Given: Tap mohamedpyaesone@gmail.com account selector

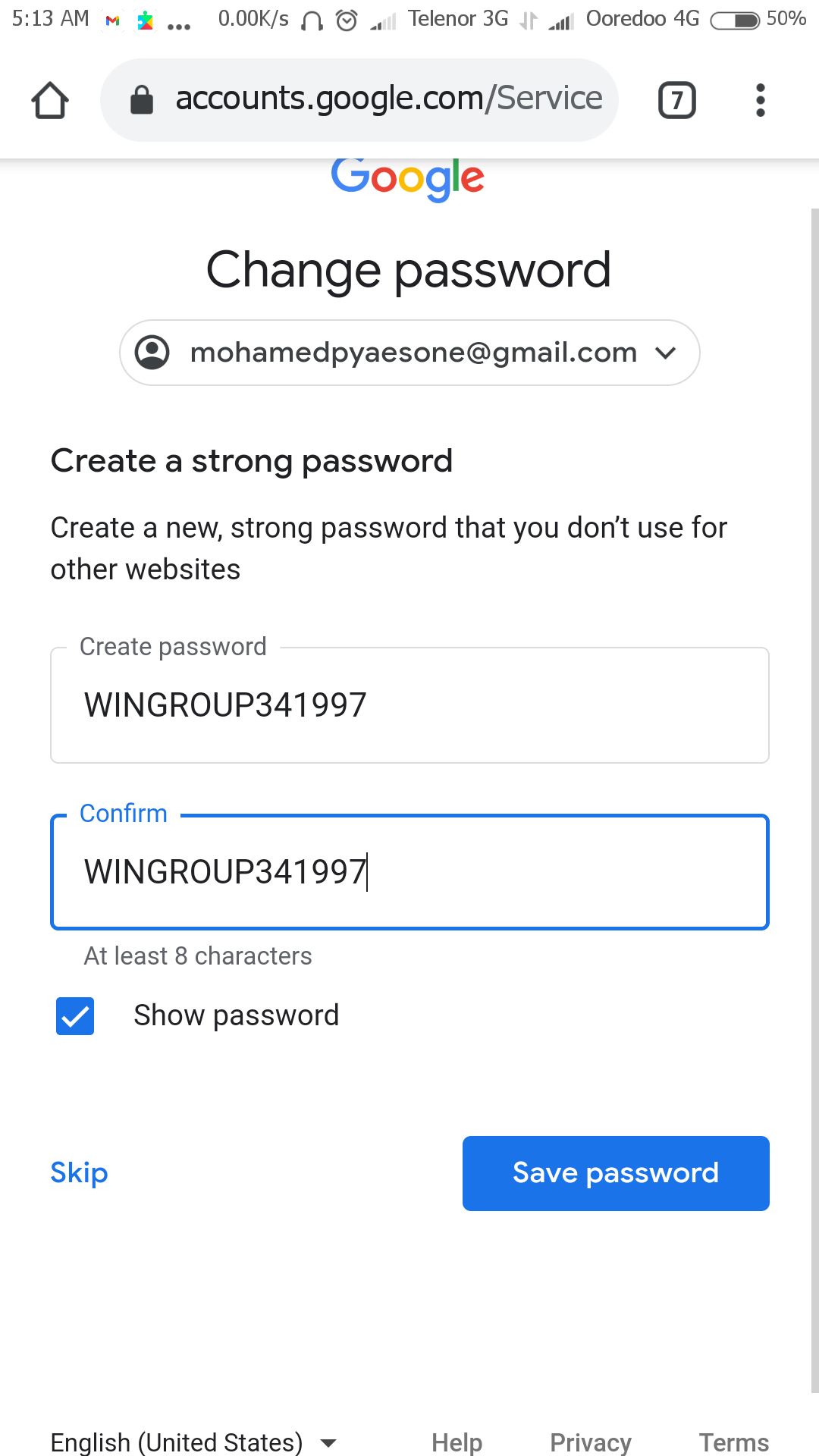Looking at the screenshot, I should click(413, 353).
